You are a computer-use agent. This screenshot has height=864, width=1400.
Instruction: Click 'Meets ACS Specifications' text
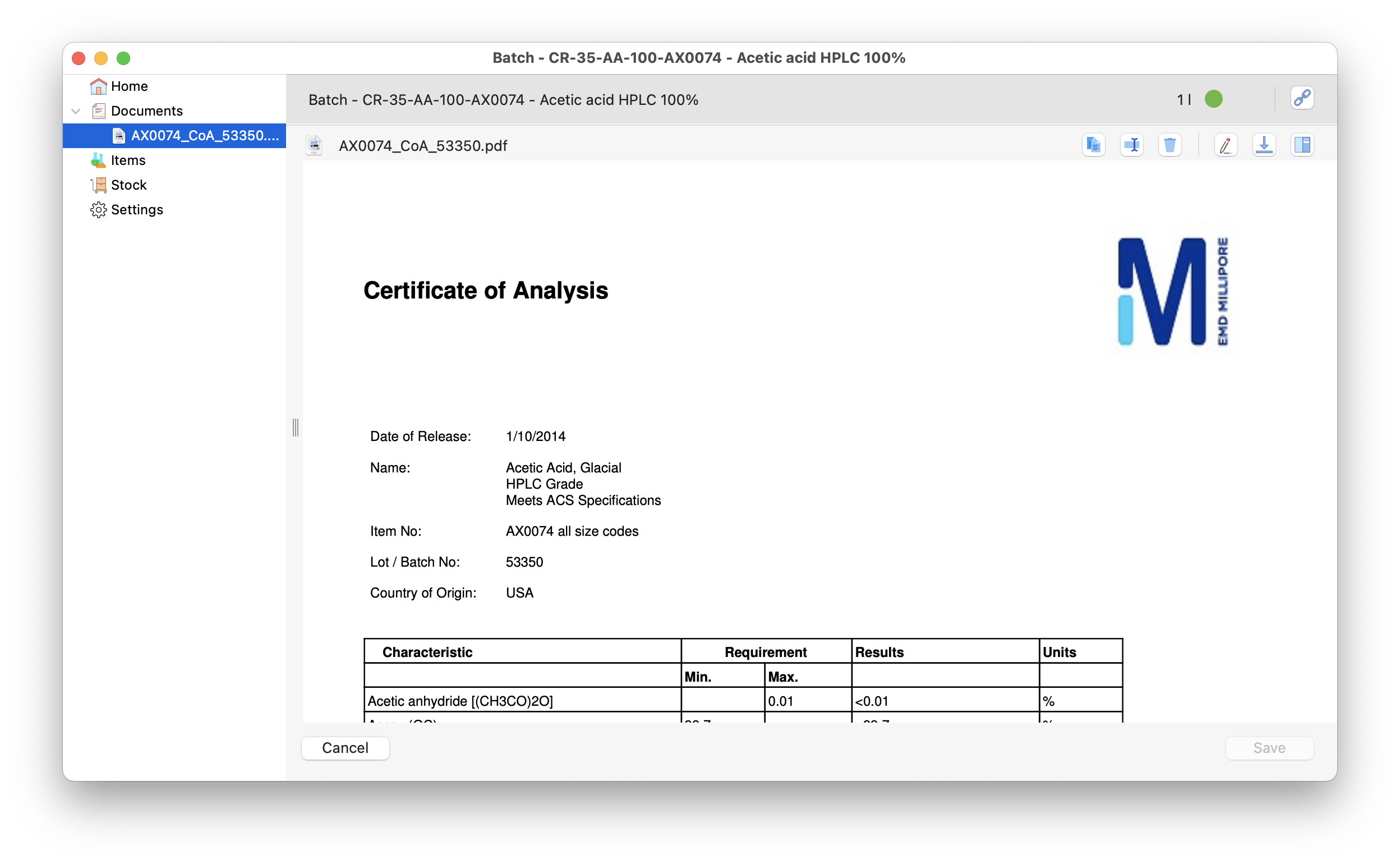tap(583, 500)
